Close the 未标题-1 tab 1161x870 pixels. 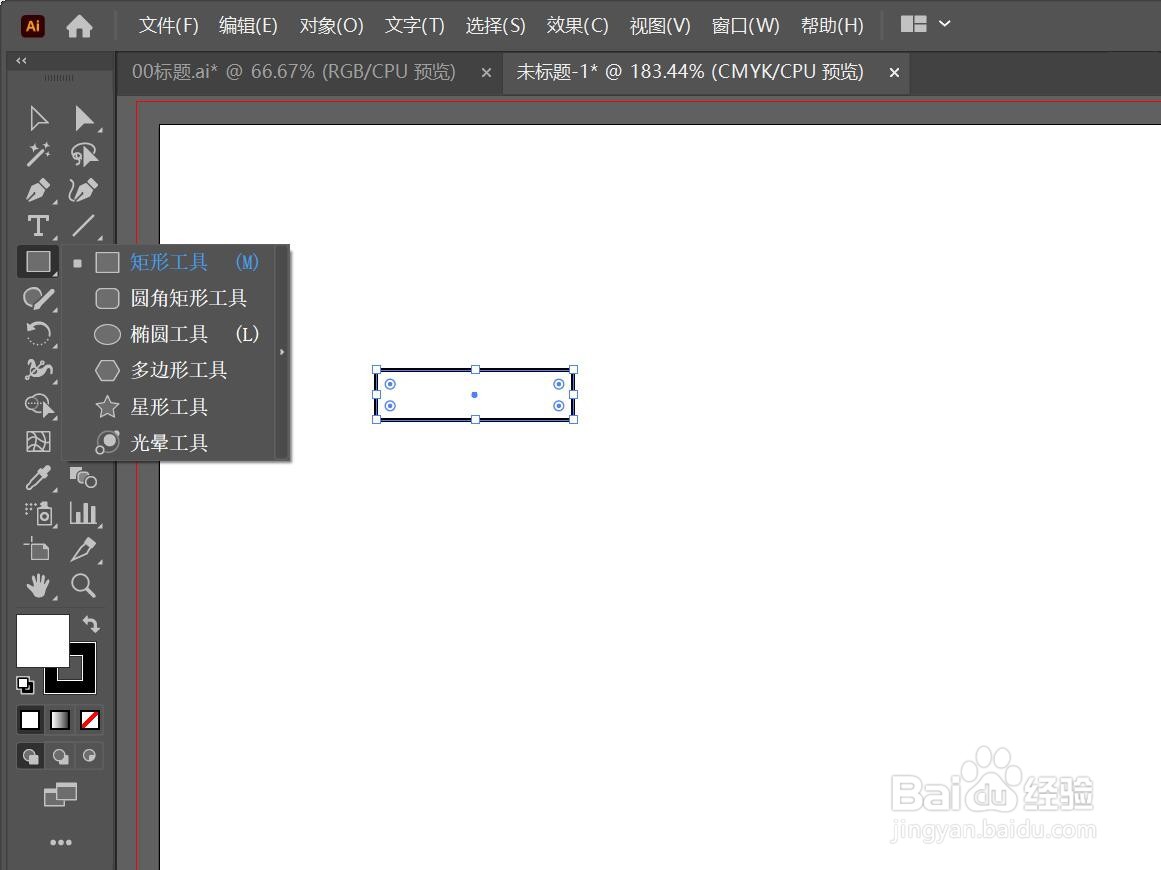(894, 73)
